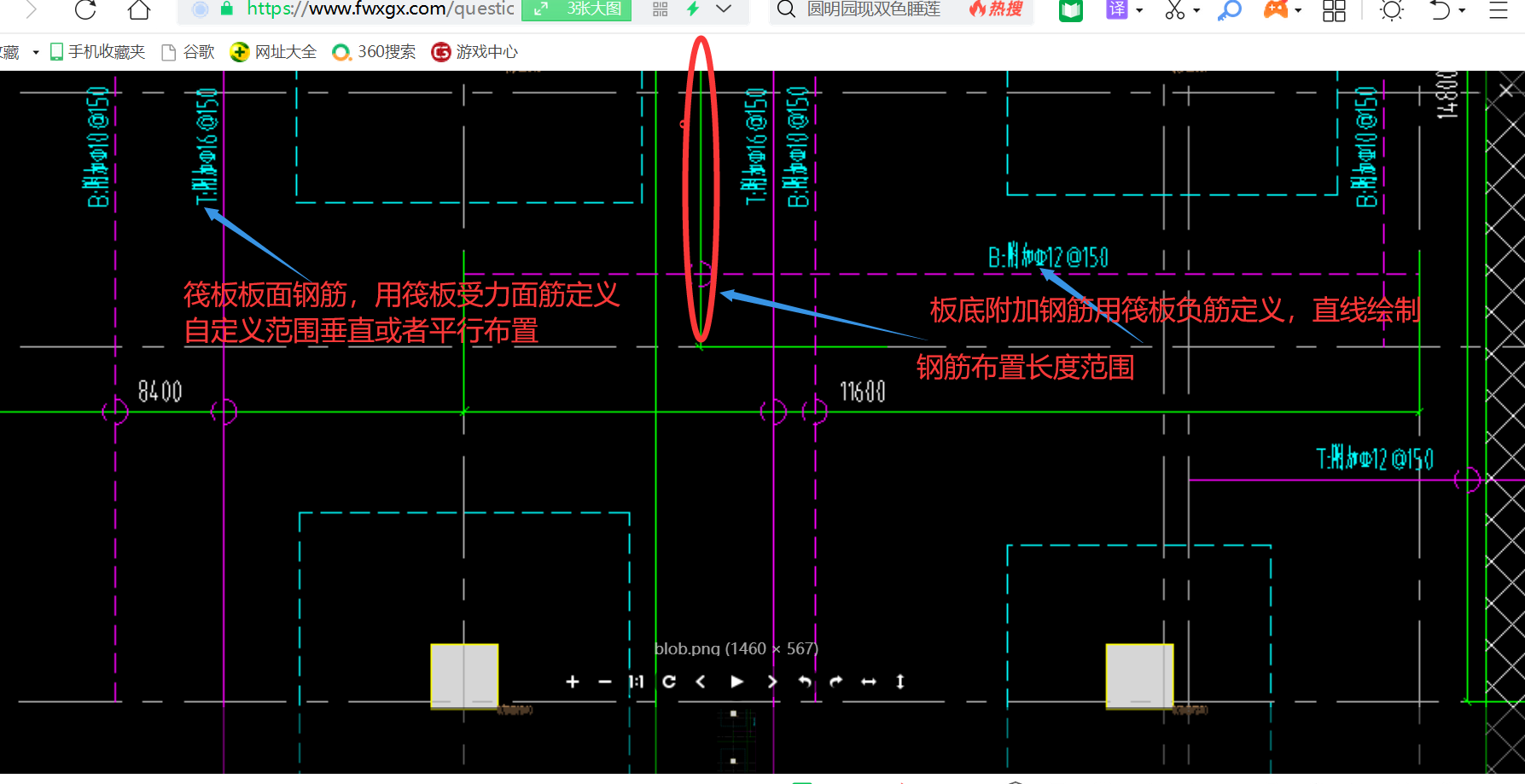Toggle the sun brightness mode icon
This screenshot has width=1525, height=784.
(1392, 9)
